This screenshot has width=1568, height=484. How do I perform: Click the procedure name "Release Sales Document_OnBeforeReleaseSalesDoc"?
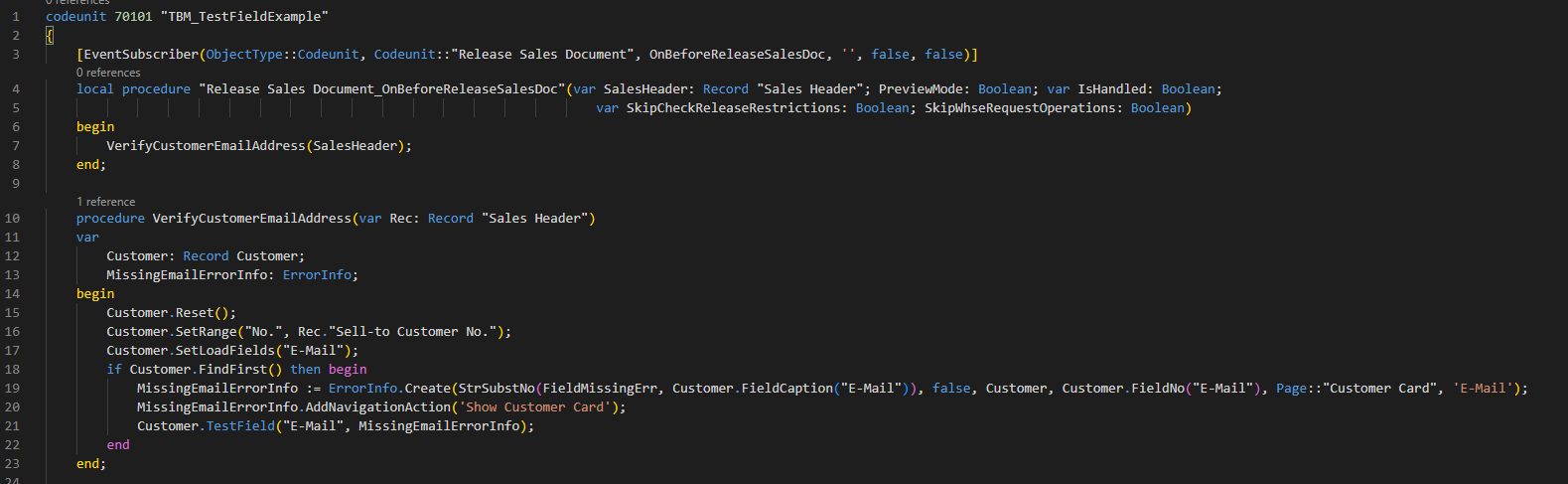coord(381,89)
